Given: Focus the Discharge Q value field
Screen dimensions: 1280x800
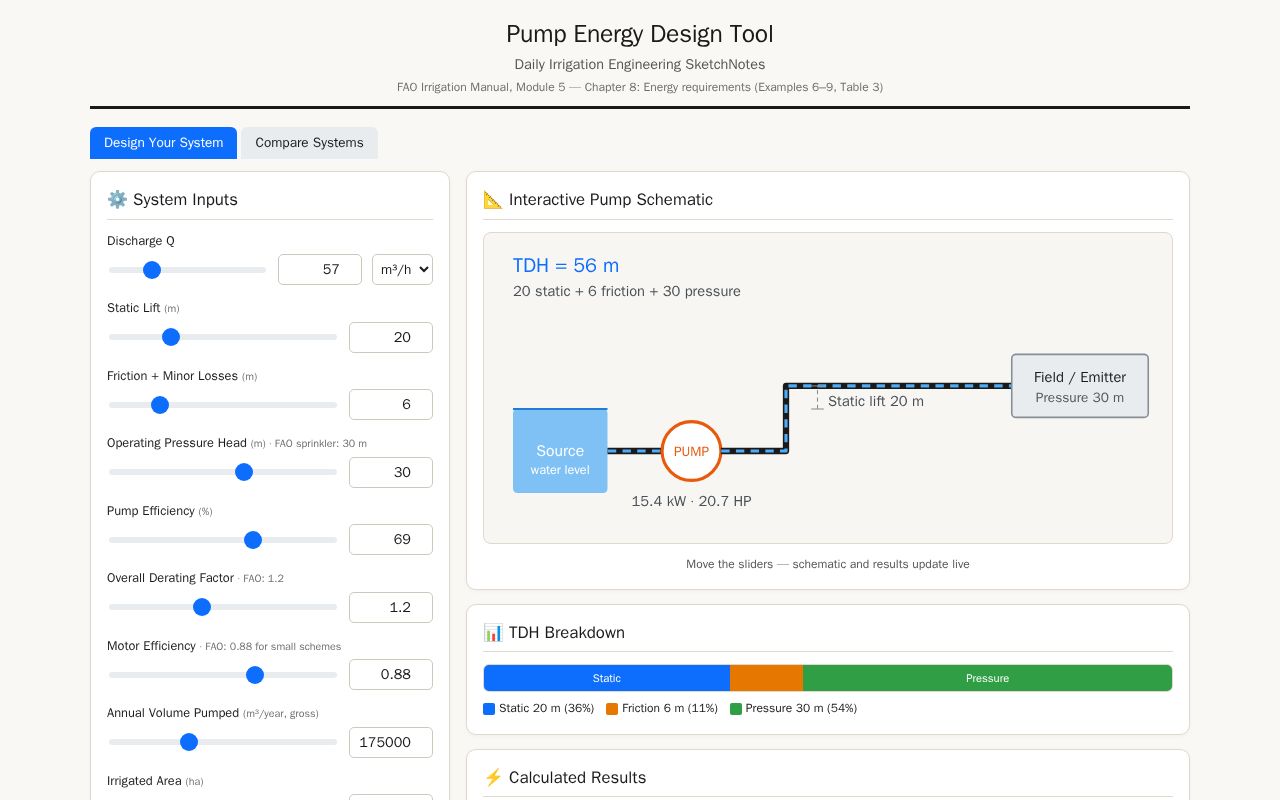Looking at the screenshot, I should [x=320, y=270].
